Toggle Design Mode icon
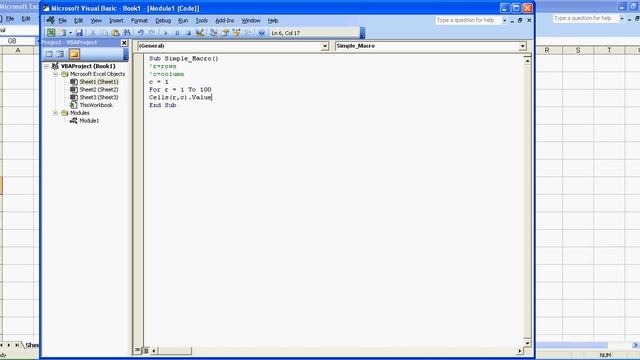 click(x=200, y=33)
